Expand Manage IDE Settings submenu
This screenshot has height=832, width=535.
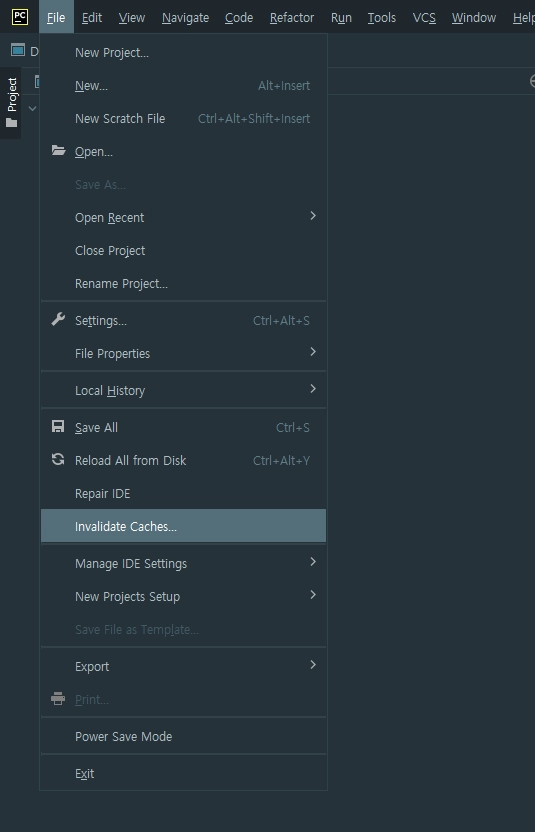(x=183, y=564)
